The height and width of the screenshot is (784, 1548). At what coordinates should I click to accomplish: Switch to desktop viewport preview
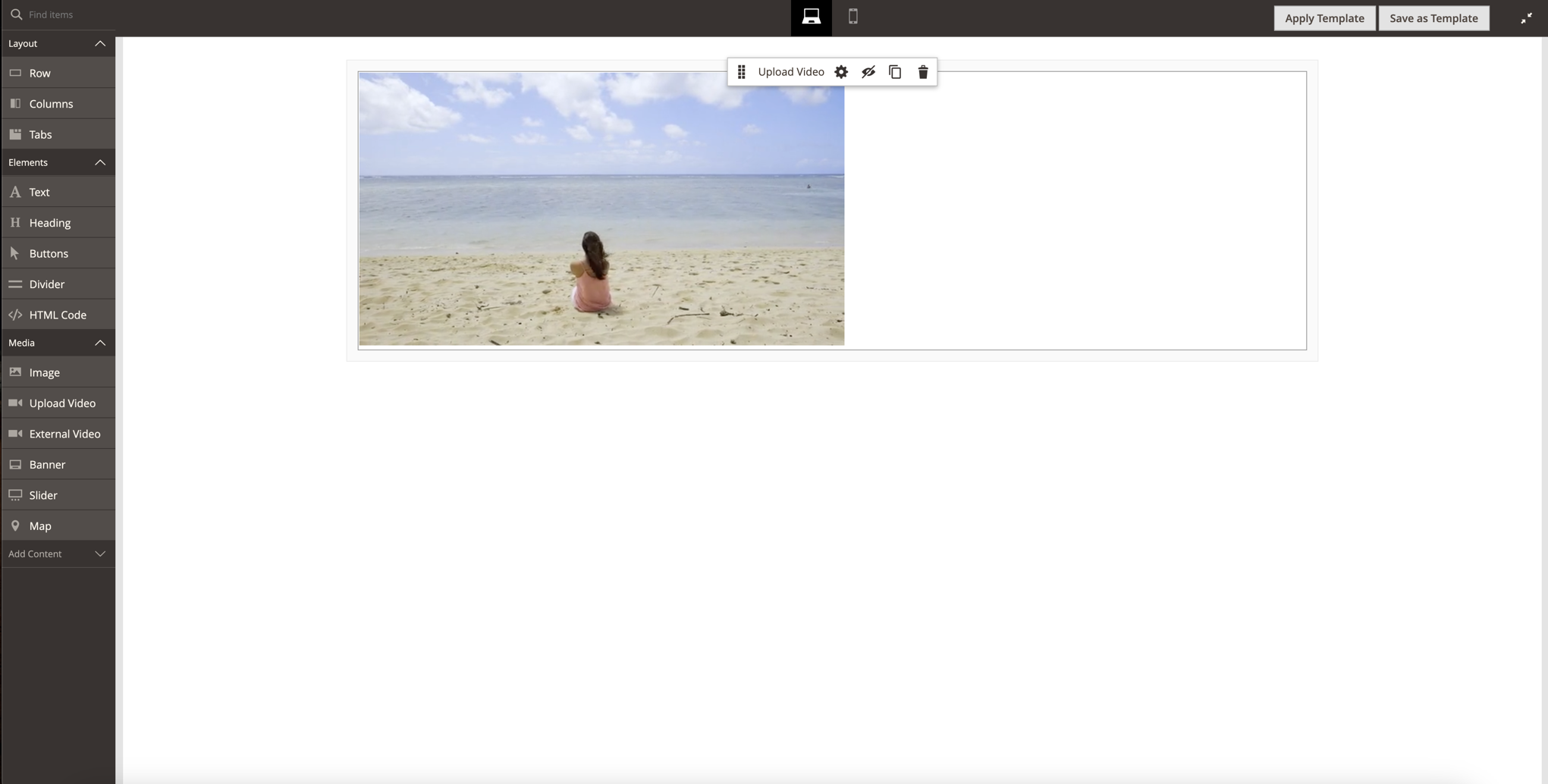(x=811, y=17)
